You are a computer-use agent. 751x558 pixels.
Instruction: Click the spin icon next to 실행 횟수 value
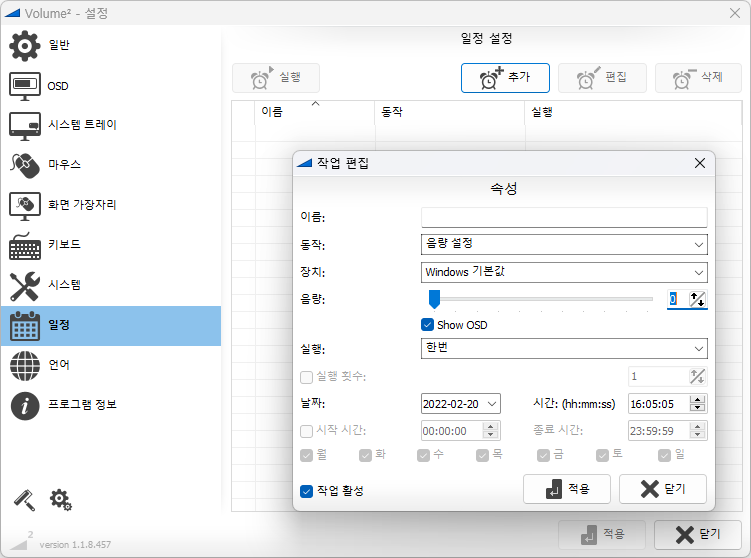(x=697, y=376)
